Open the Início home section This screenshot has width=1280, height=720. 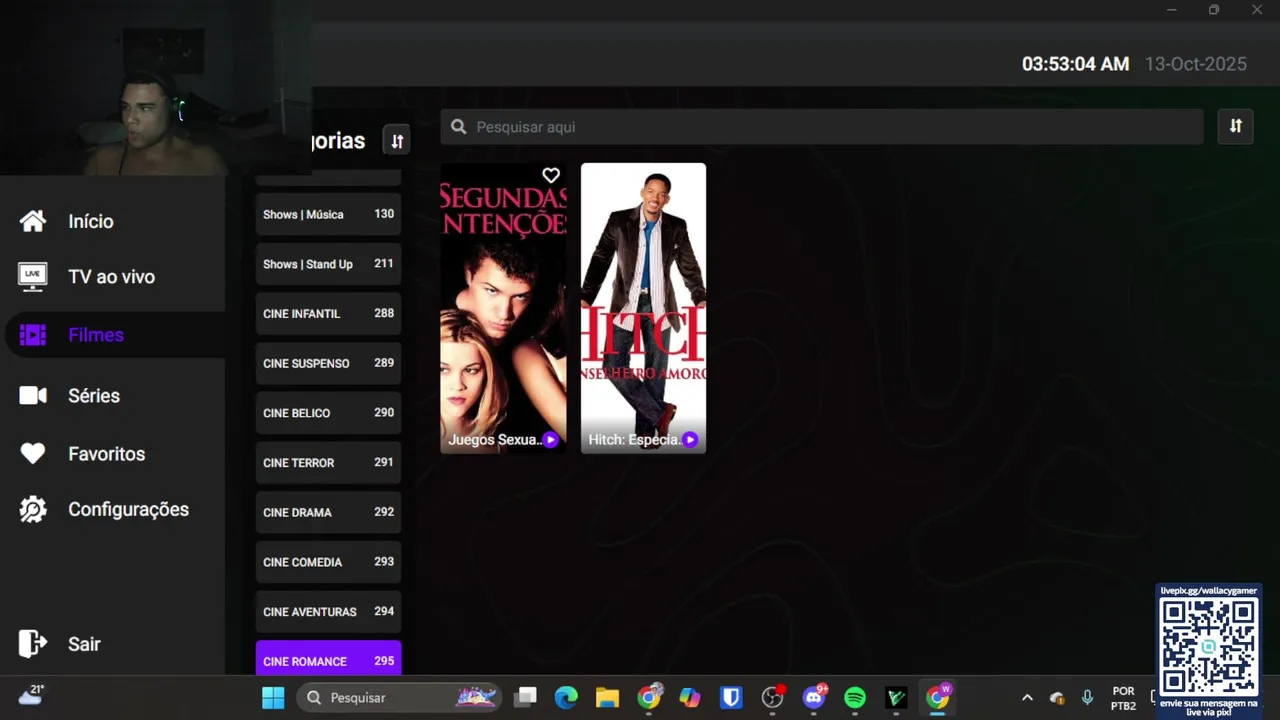(x=91, y=222)
